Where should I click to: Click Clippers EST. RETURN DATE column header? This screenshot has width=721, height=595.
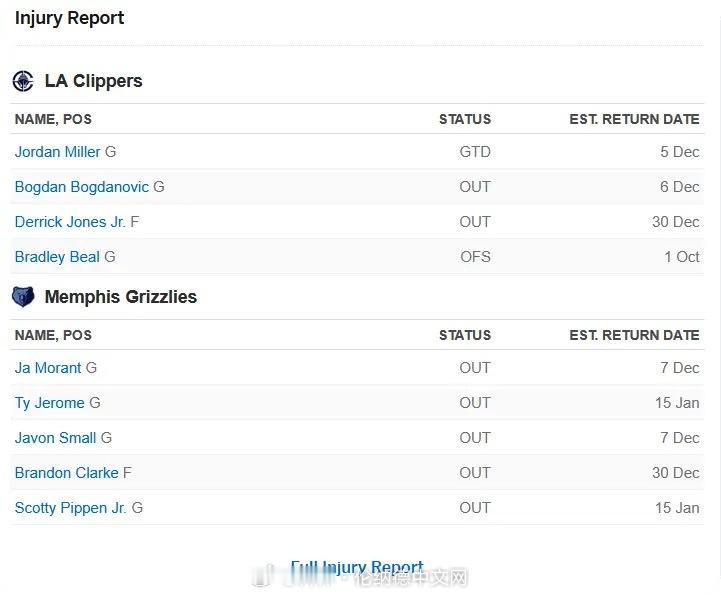point(634,119)
